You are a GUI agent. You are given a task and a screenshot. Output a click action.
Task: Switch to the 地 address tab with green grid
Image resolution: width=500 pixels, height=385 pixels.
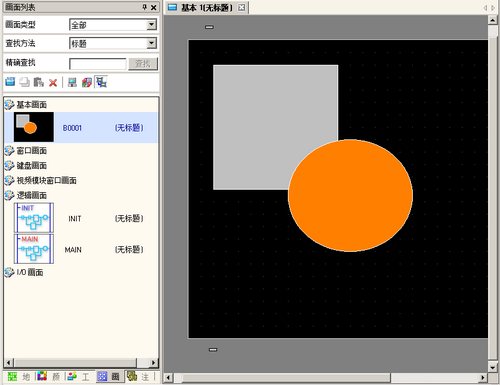[x=19, y=377]
